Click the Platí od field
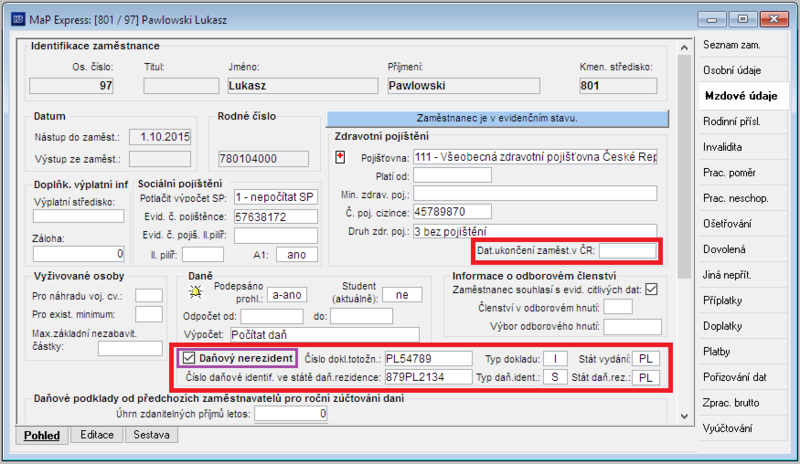 pos(452,176)
